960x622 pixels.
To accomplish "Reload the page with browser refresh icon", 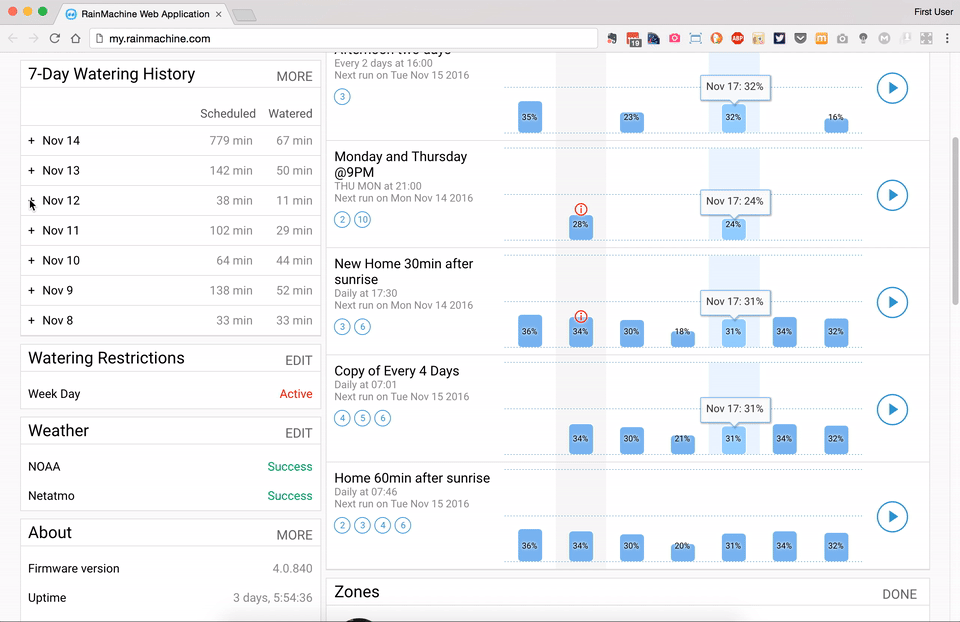I will (54, 39).
